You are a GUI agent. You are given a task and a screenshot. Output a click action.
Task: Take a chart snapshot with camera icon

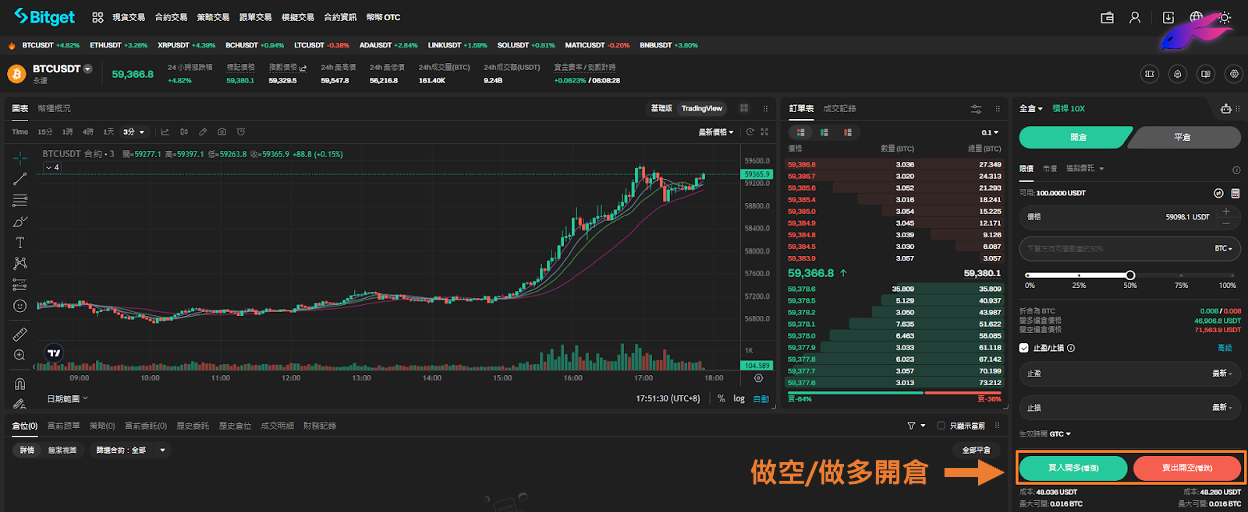(222, 132)
